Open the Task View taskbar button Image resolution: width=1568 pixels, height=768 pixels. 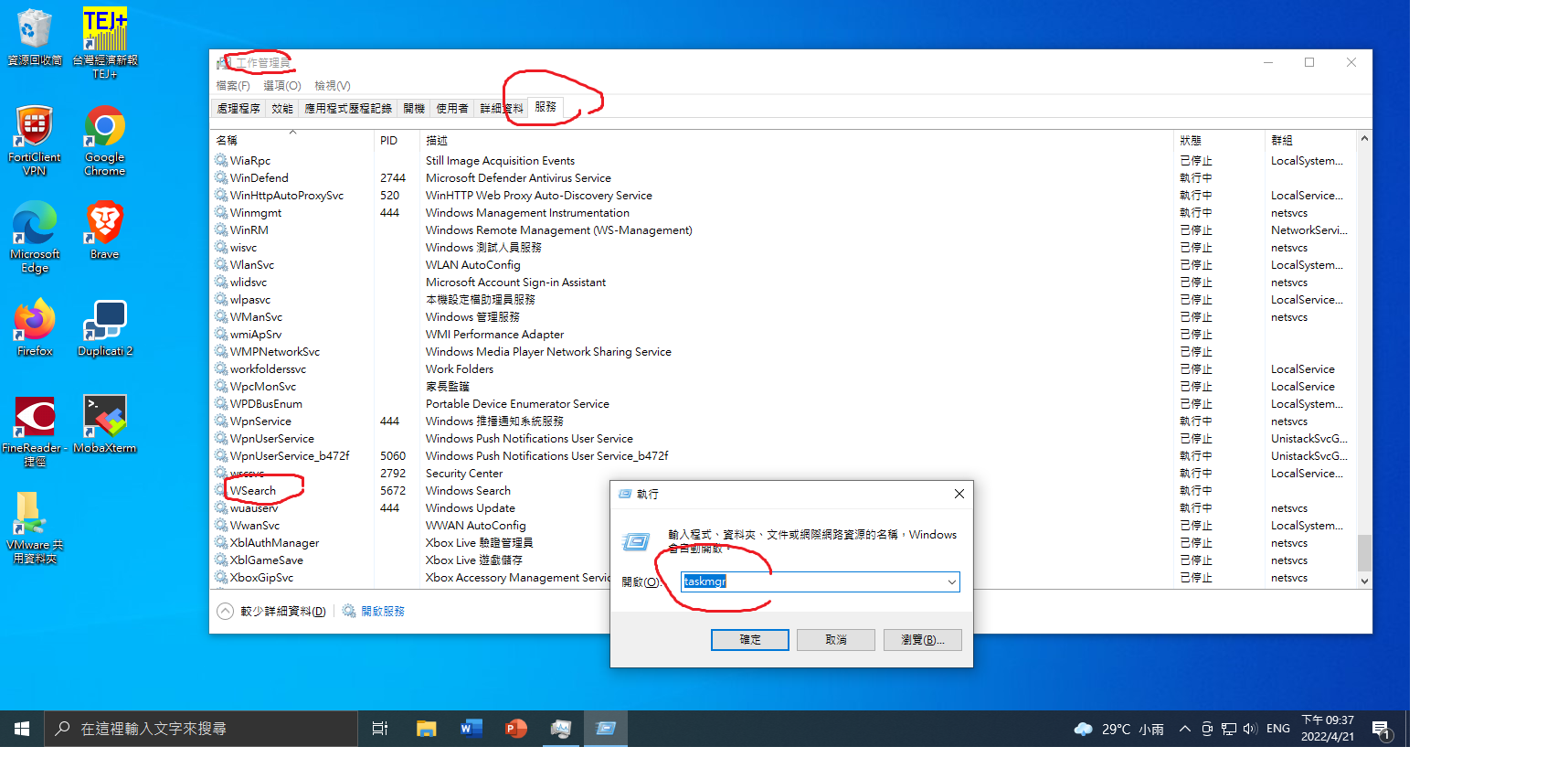point(380,729)
